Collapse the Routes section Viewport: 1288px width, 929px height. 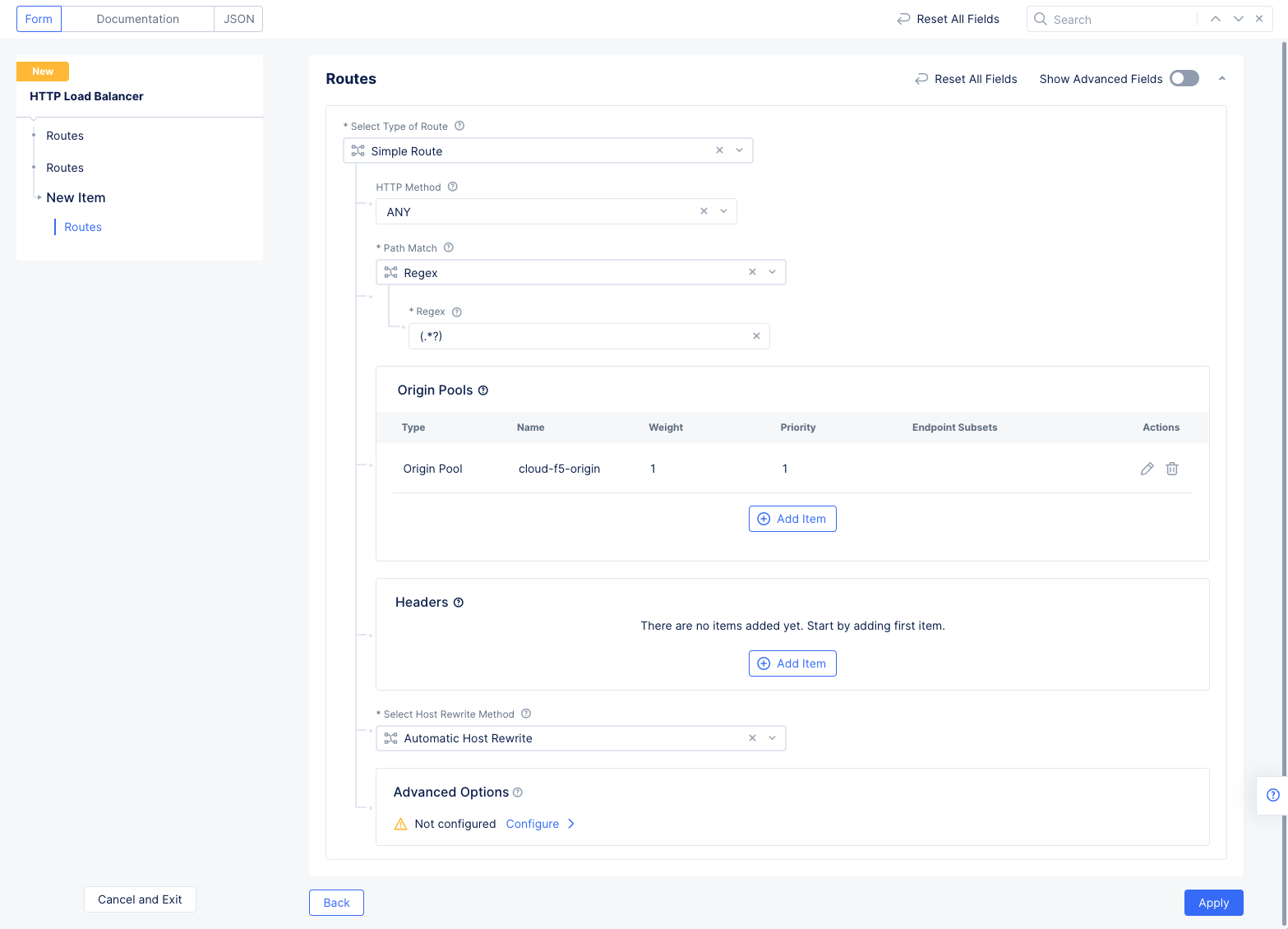1221,78
